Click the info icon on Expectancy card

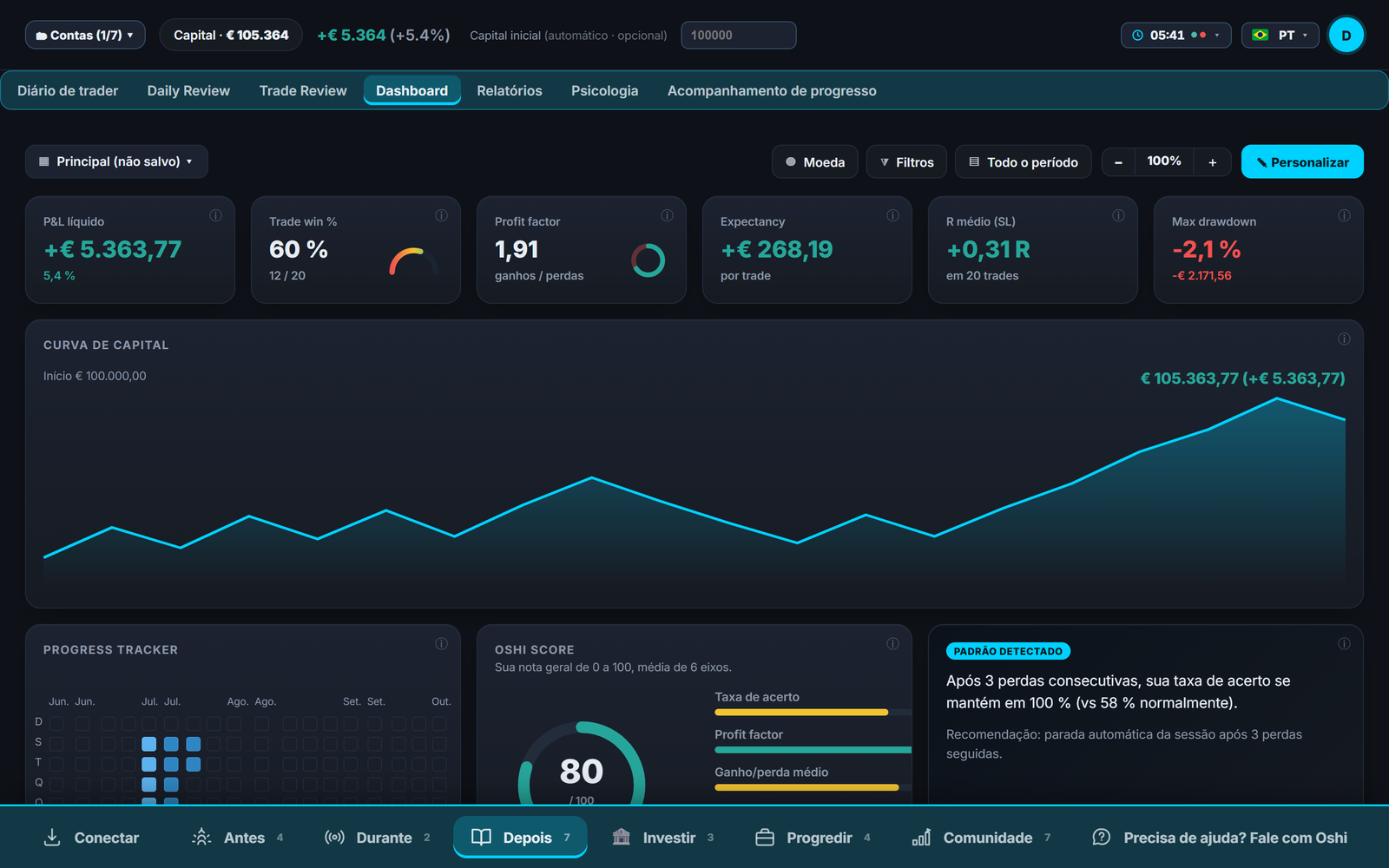coord(892,215)
